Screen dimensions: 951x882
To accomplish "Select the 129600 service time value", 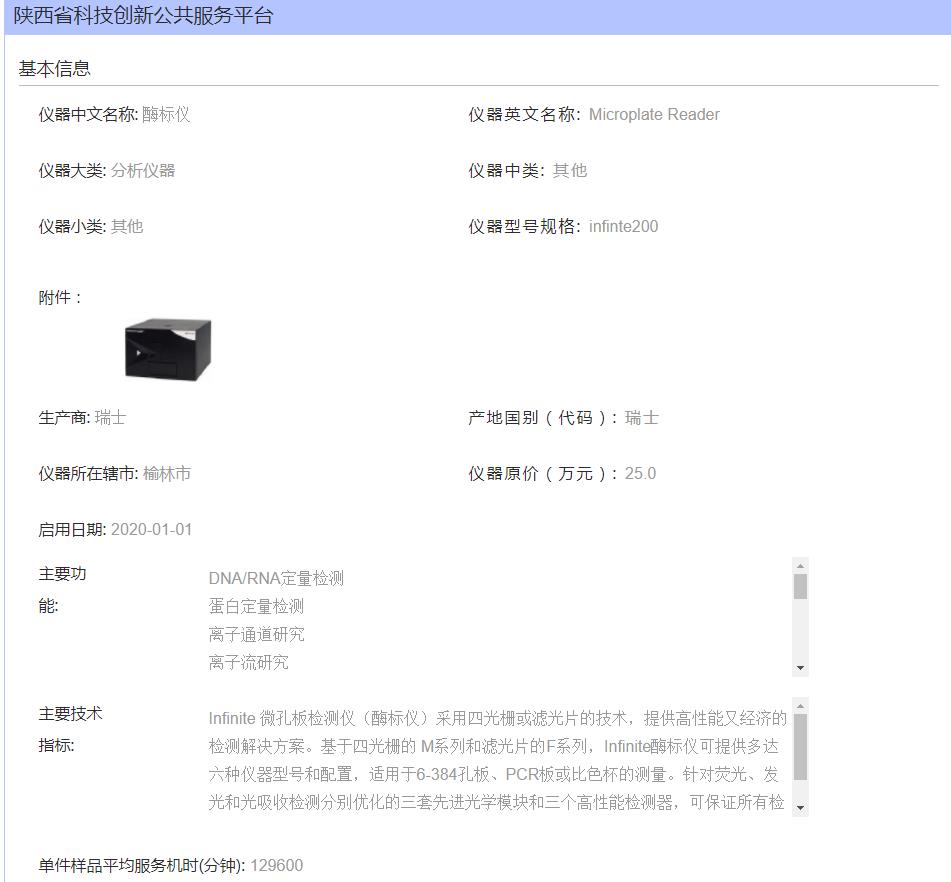I will [x=277, y=865].
